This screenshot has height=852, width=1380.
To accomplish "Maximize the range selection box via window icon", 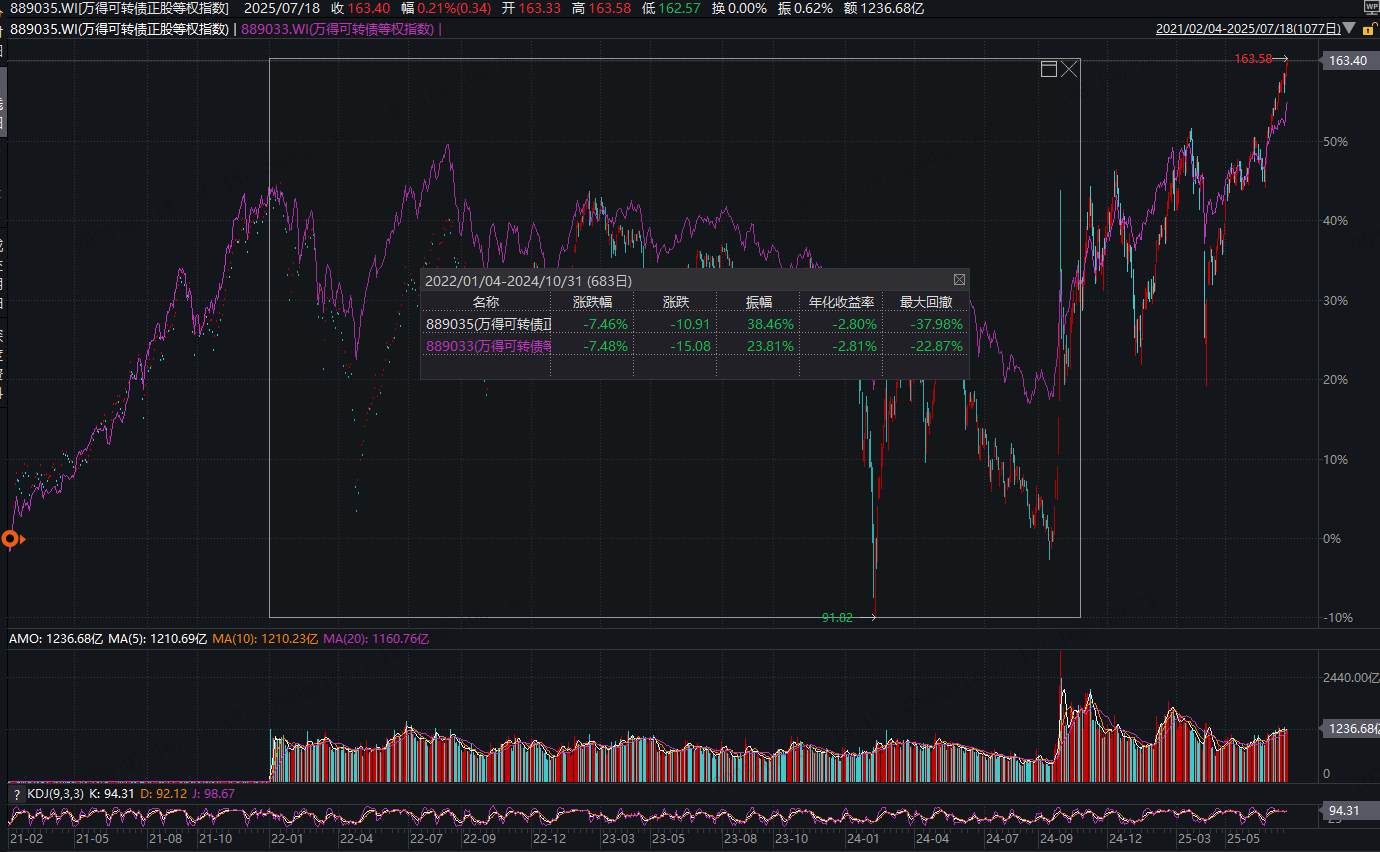I will point(1049,69).
